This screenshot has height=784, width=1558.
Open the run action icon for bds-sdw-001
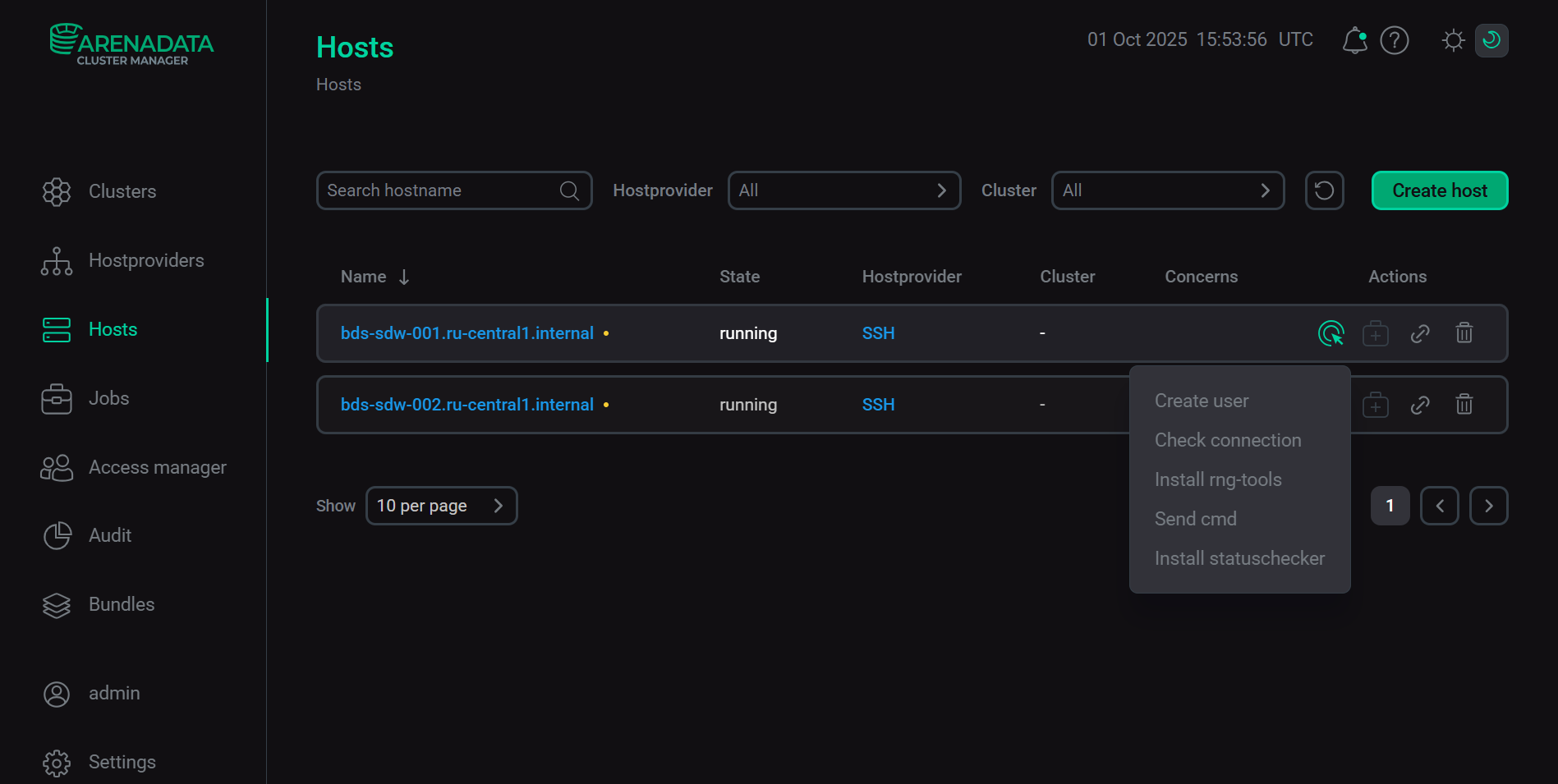coord(1331,332)
